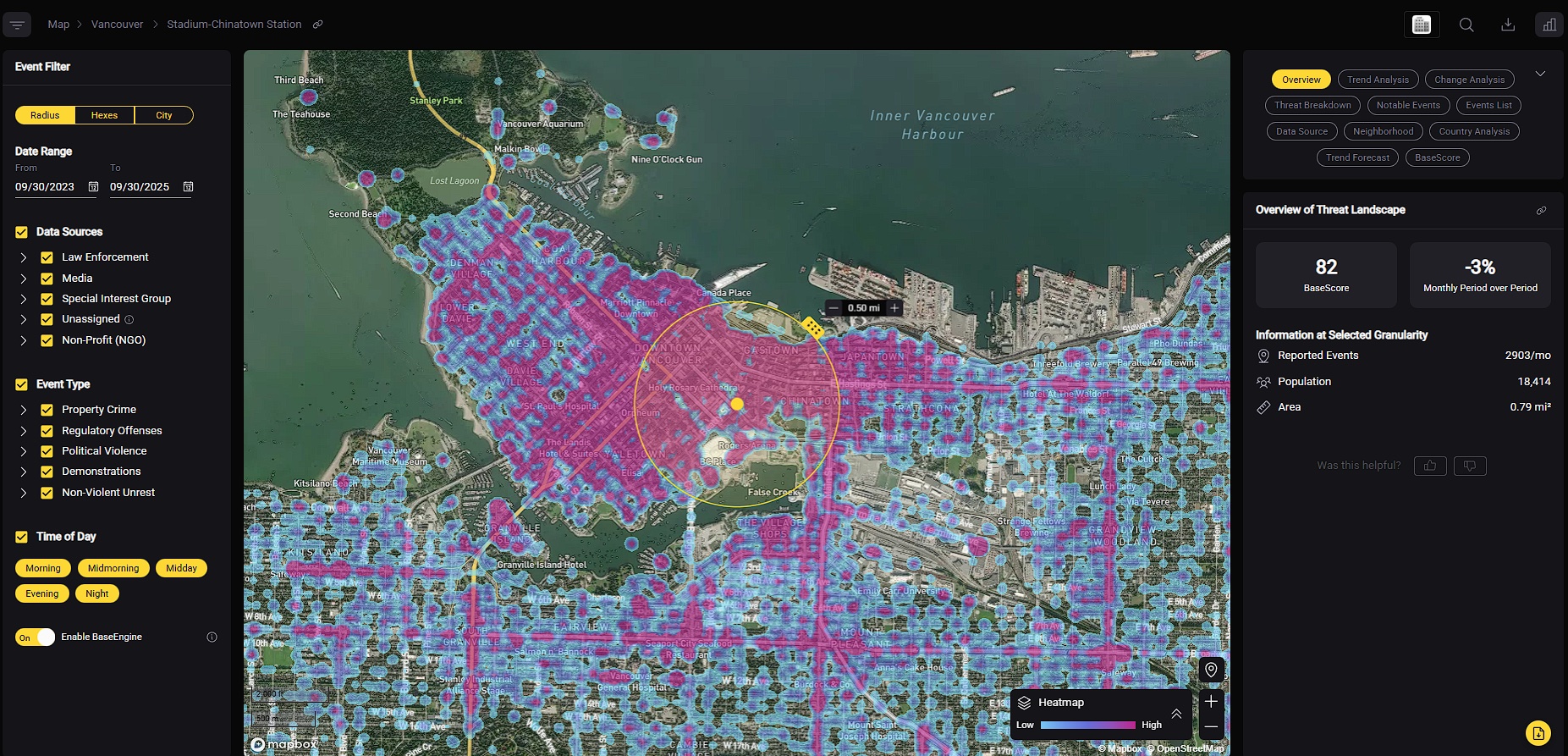Collapse the Heatmap legend with the chevrons icon
The image size is (1568, 756).
(x=1176, y=714)
